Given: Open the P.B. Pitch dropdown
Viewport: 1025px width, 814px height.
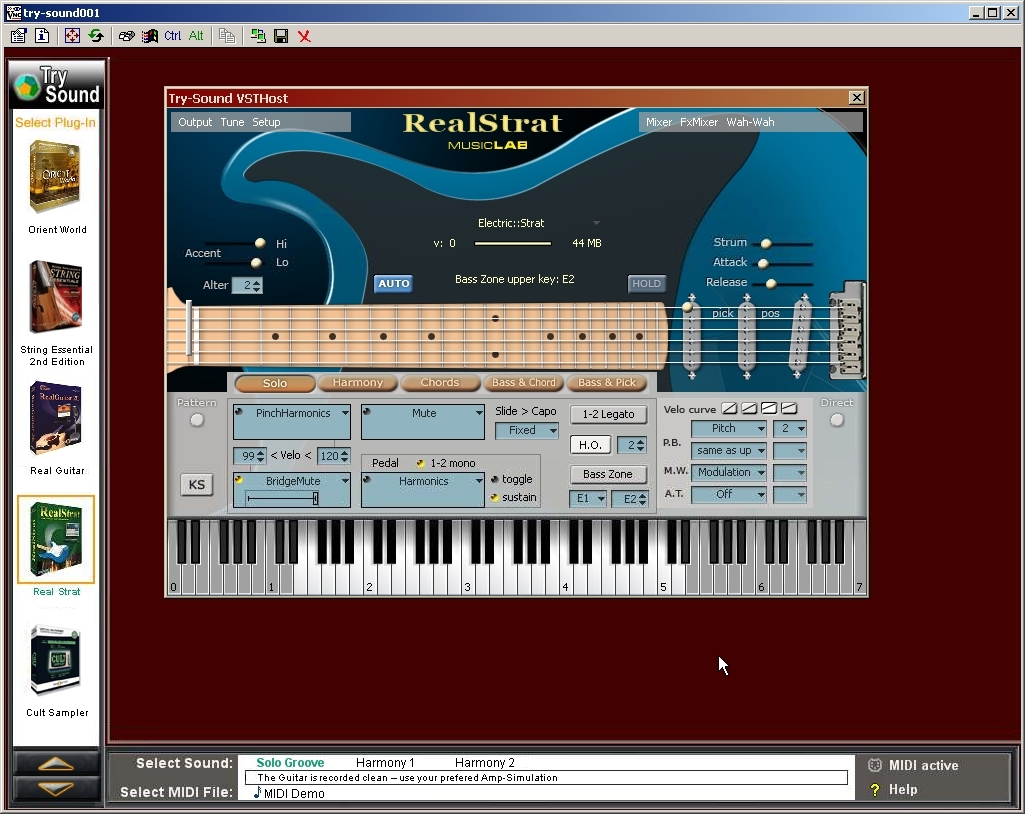Looking at the screenshot, I should pyautogui.click(x=729, y=428).
